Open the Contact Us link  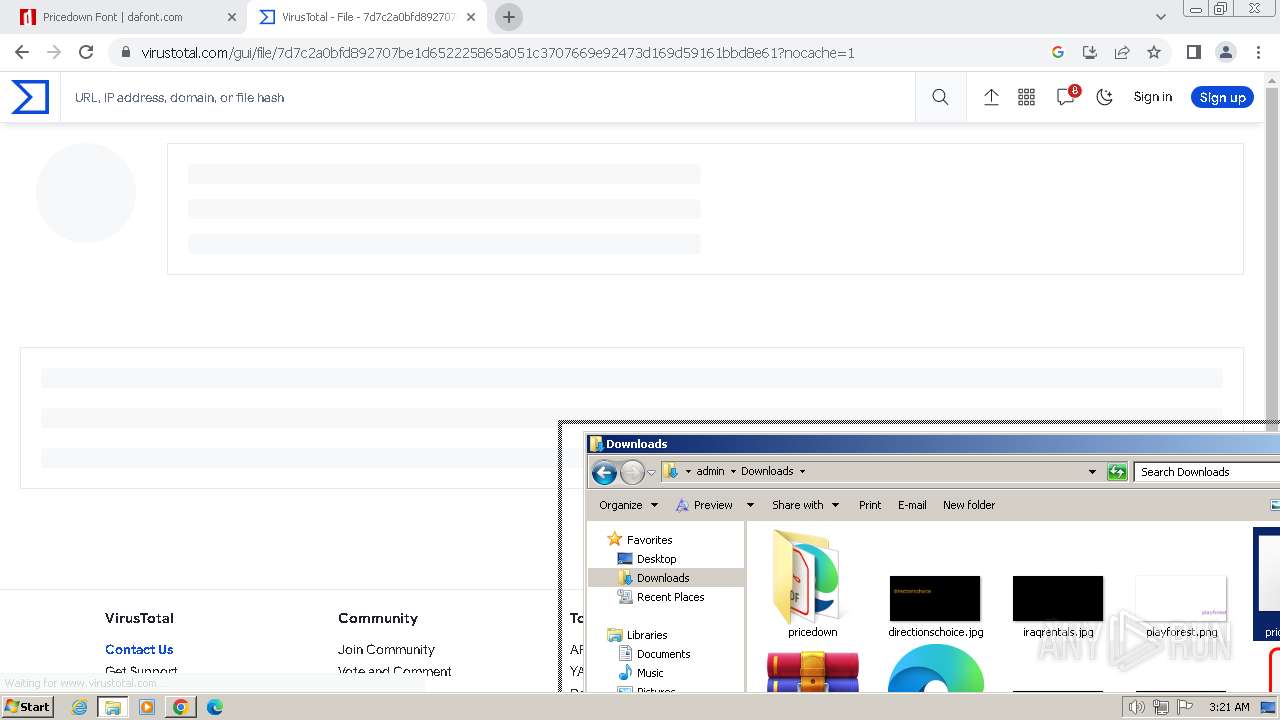tap(139, 649)
